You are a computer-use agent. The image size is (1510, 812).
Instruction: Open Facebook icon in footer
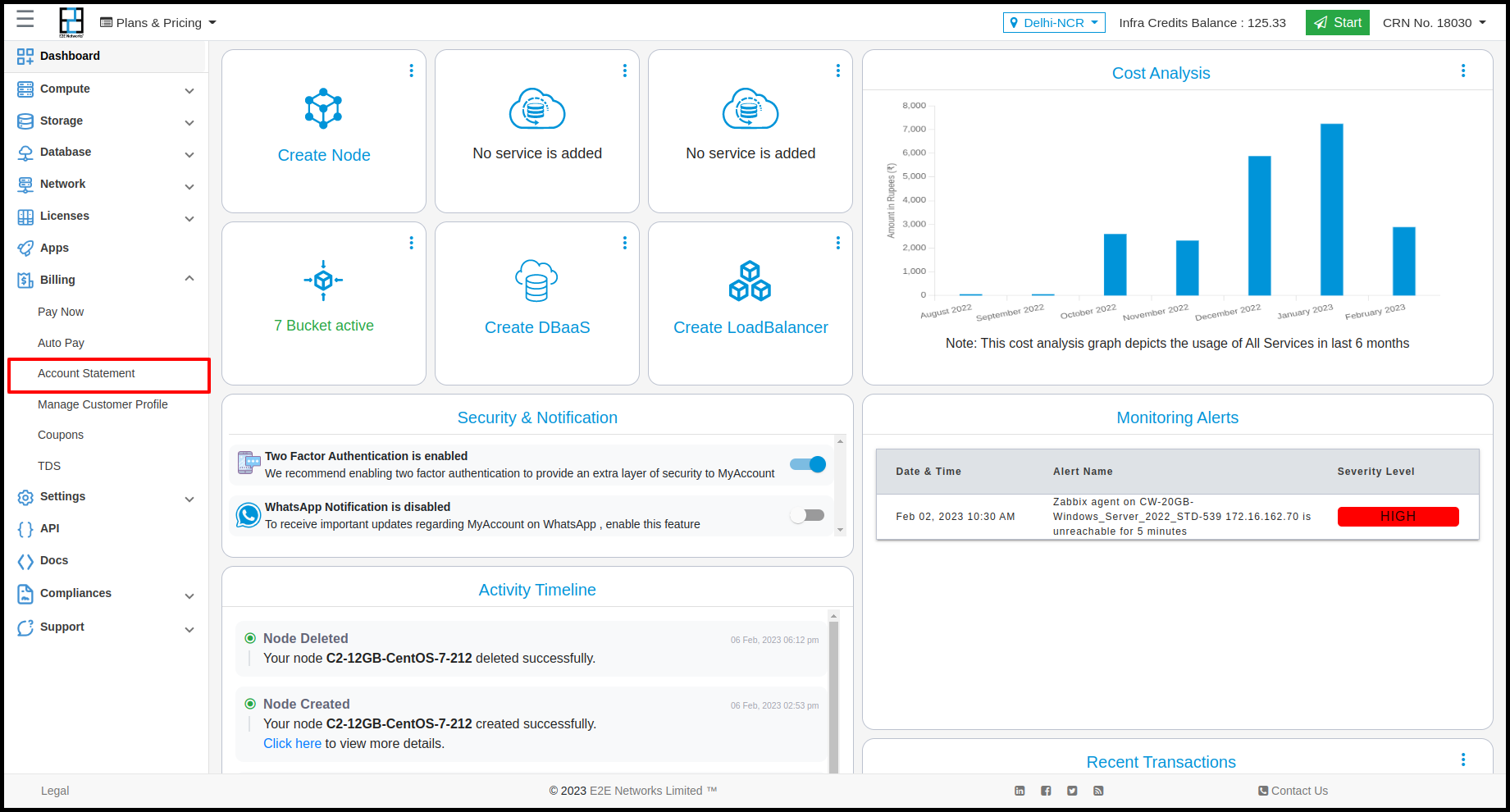1046,791
